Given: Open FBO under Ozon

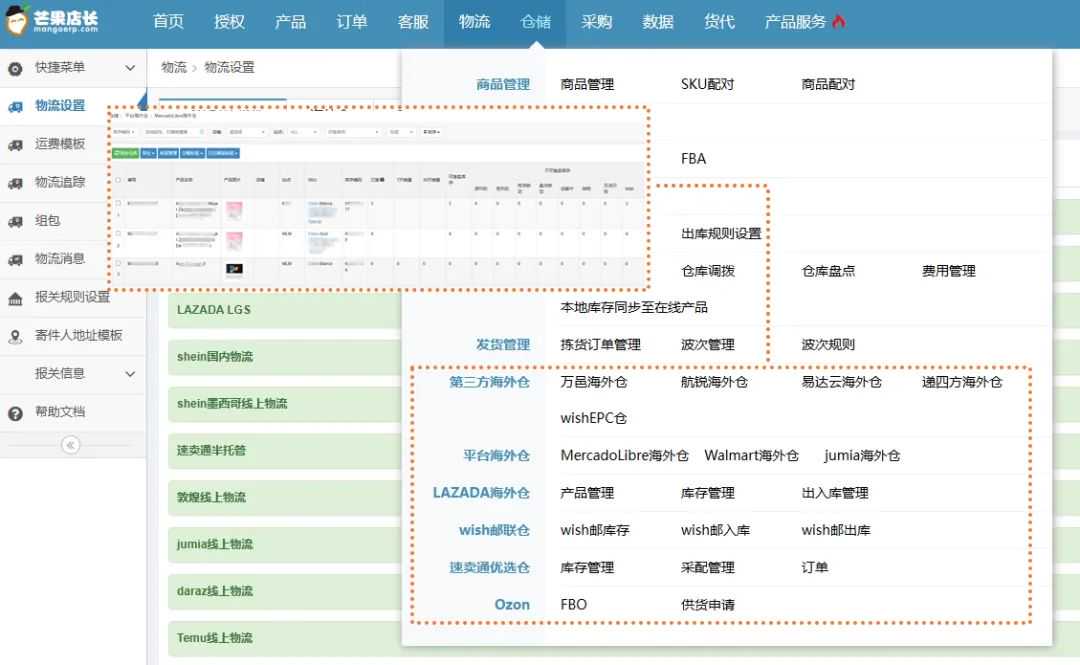Looking at the screenshot, I should click(573, 605).
